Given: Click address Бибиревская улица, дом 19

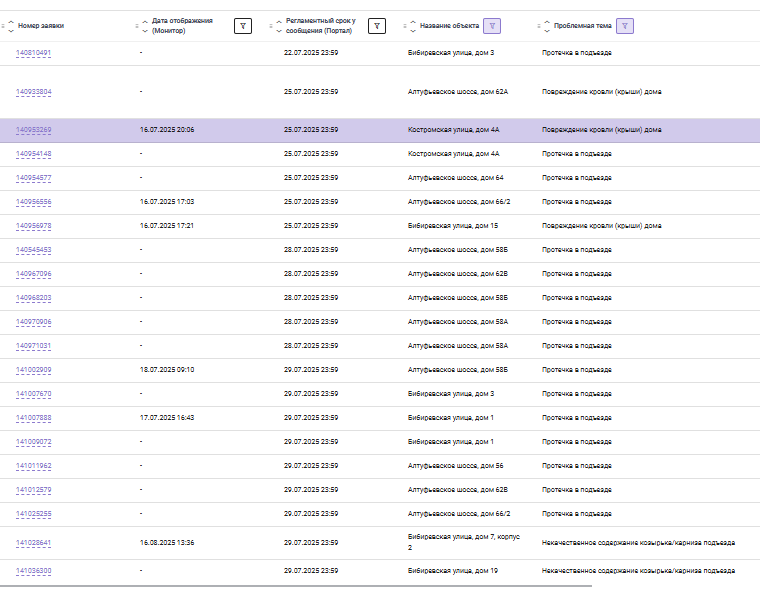Looking at the screenshot, I should pos(453,571).
